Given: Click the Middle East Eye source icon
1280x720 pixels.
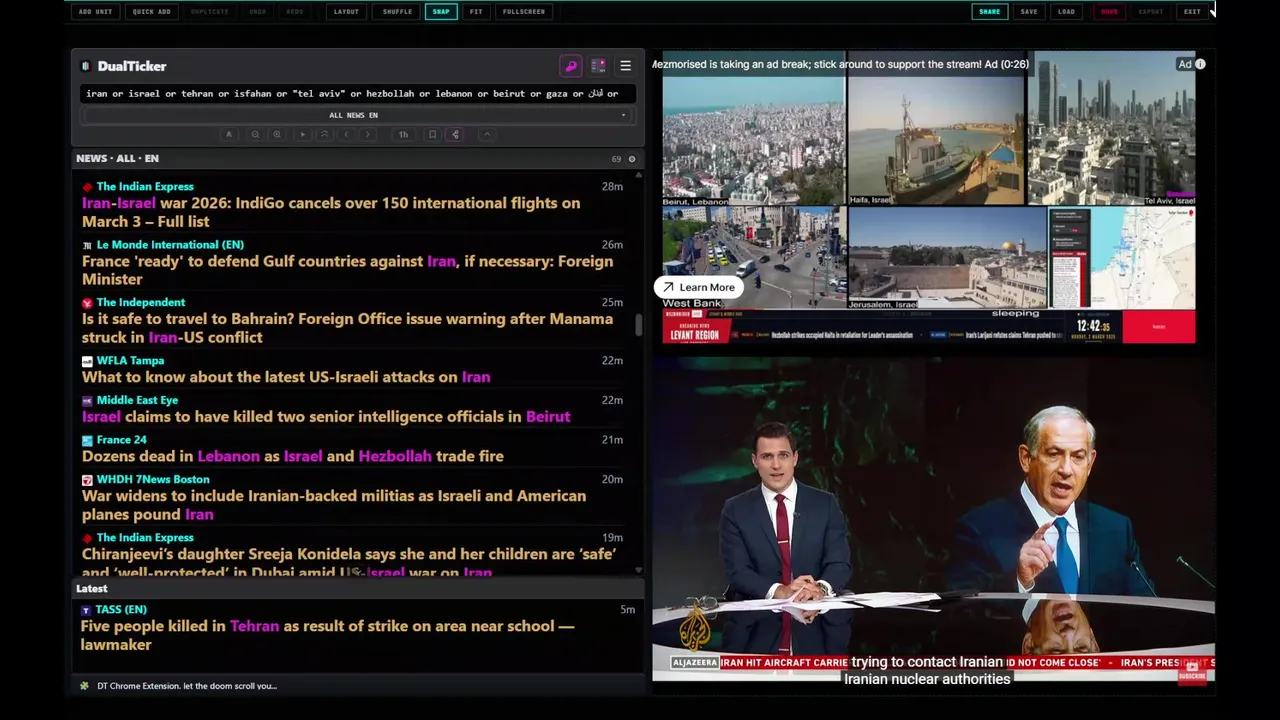Looking at the screenshot, I should pyautogui.click(x=87, y=401).
